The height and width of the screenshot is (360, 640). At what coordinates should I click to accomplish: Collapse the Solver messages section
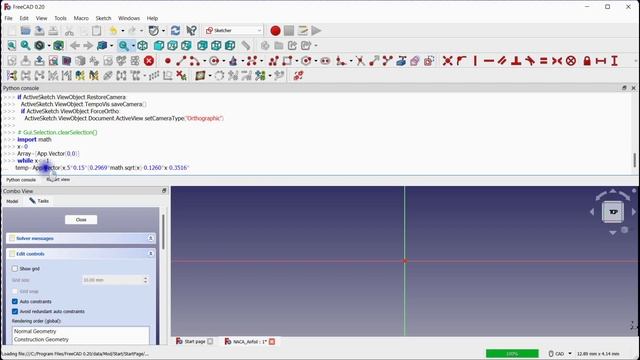tap(151, 238)
